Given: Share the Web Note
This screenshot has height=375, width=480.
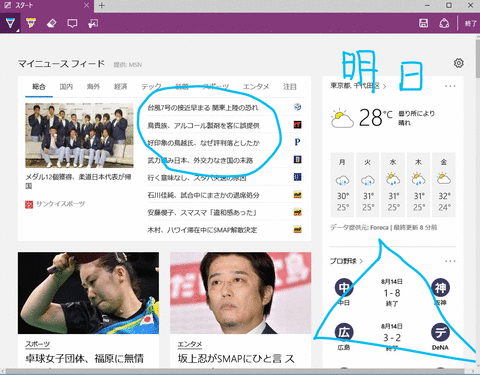Looking at the screenshot, I should tap(444, 23).
